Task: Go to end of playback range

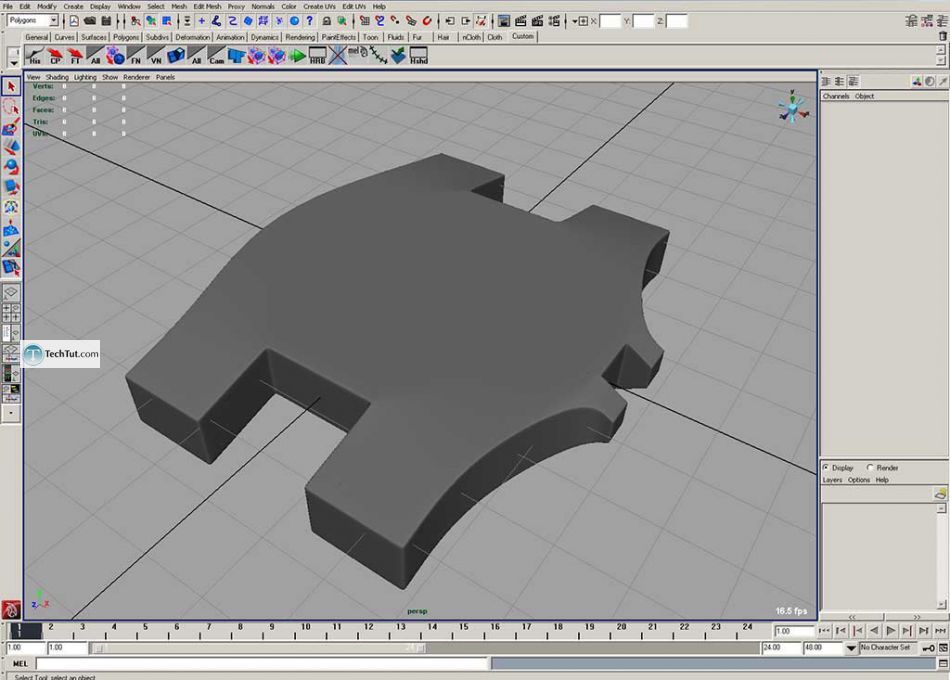Action: (x=940, y=631)
